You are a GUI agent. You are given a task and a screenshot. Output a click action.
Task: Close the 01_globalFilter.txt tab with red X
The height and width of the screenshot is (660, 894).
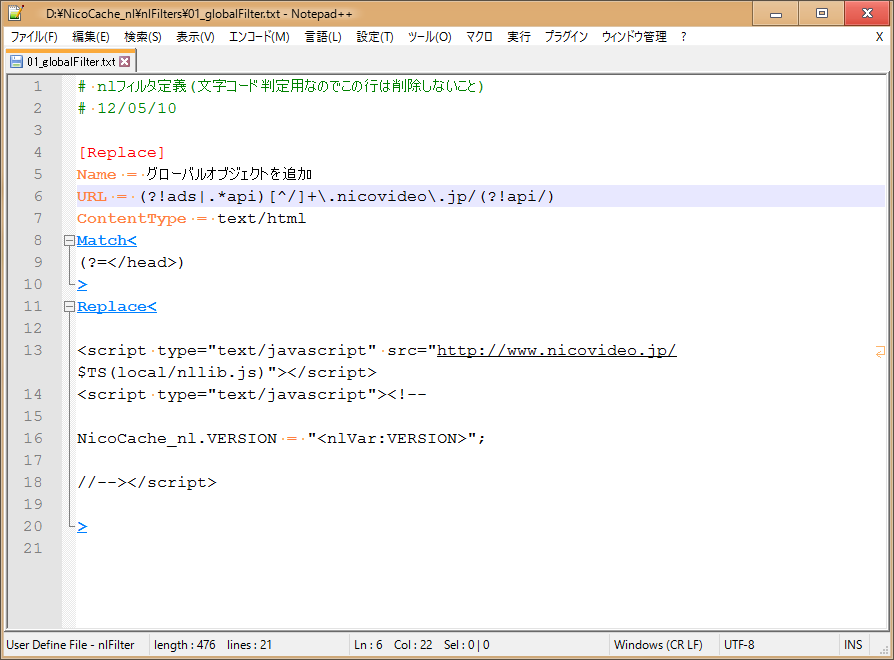(x=124, y=62)
